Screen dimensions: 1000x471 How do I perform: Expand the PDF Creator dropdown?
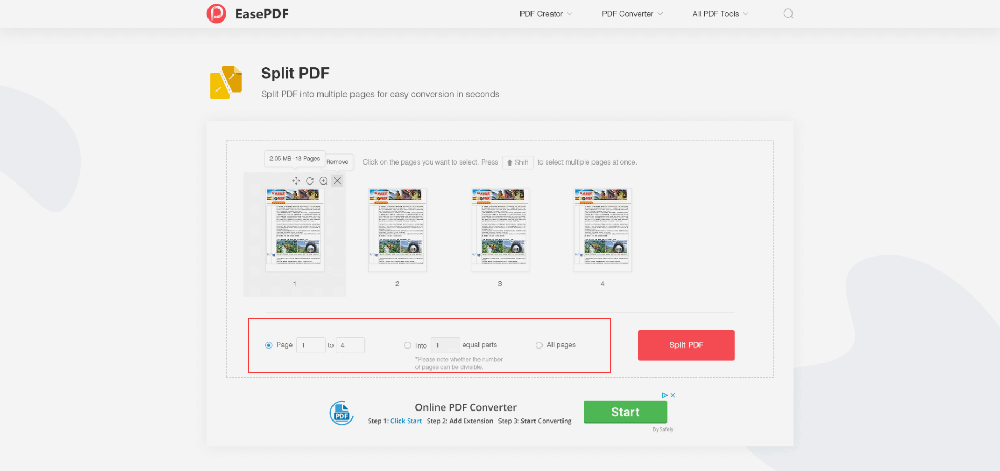(x=546, y=14)
